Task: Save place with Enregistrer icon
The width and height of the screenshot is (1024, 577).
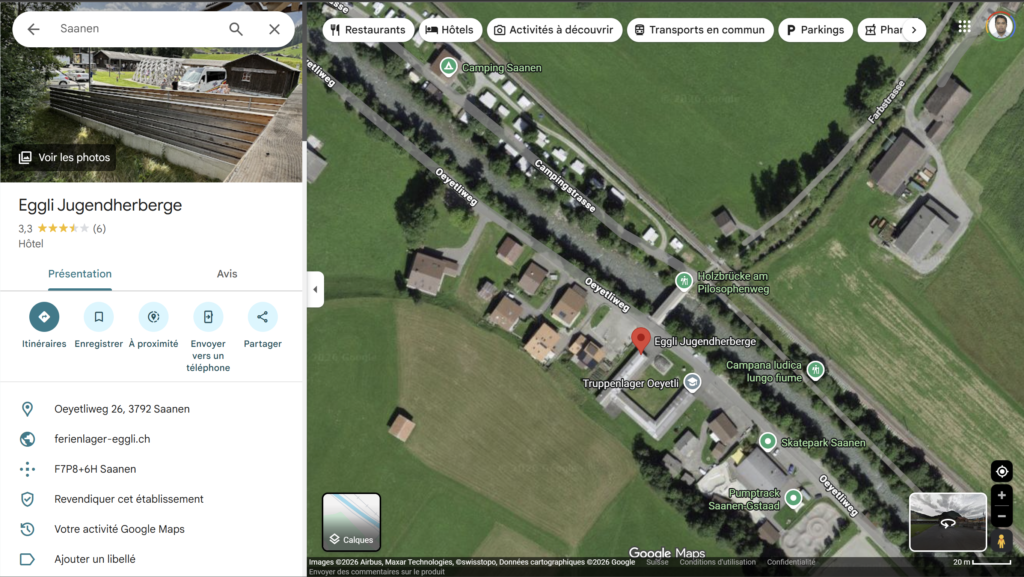Action: coord(99,317)
